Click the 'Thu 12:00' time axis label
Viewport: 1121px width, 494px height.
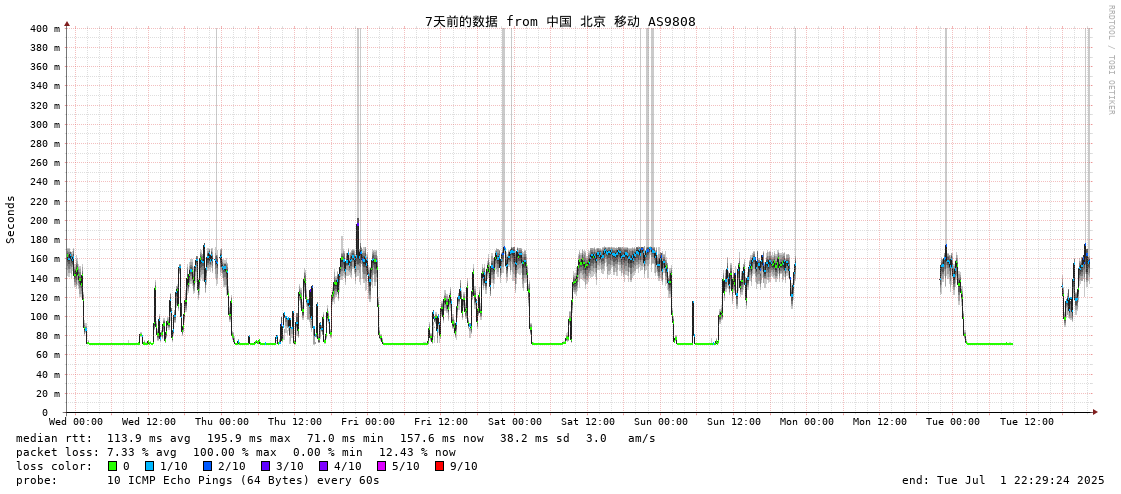[x=295, y=422]
